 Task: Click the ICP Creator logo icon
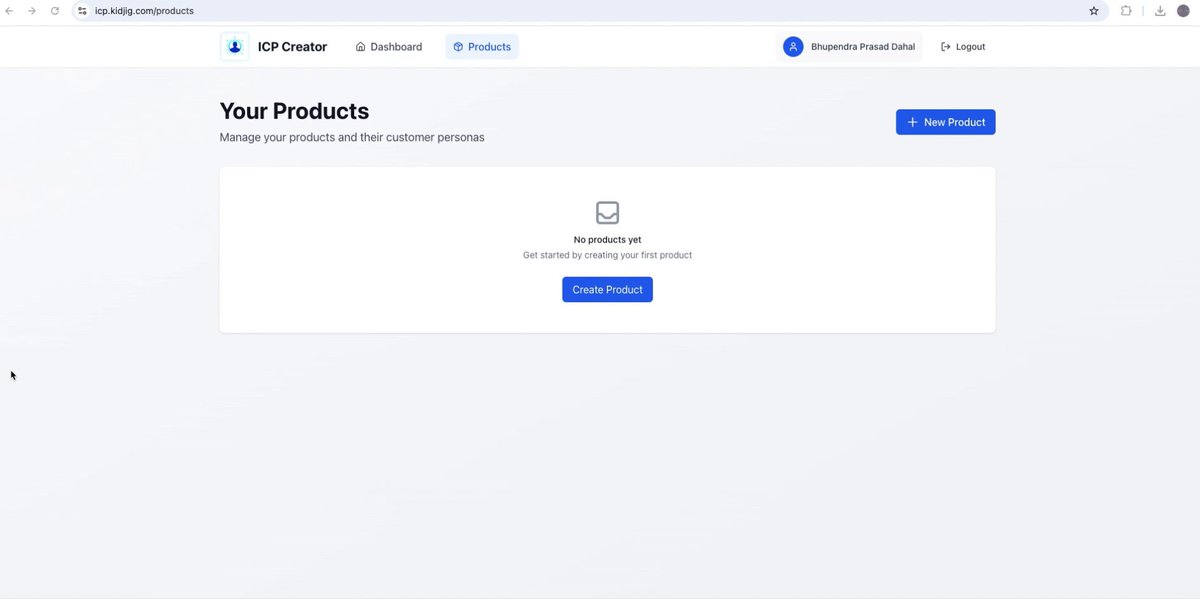point(235,47)
